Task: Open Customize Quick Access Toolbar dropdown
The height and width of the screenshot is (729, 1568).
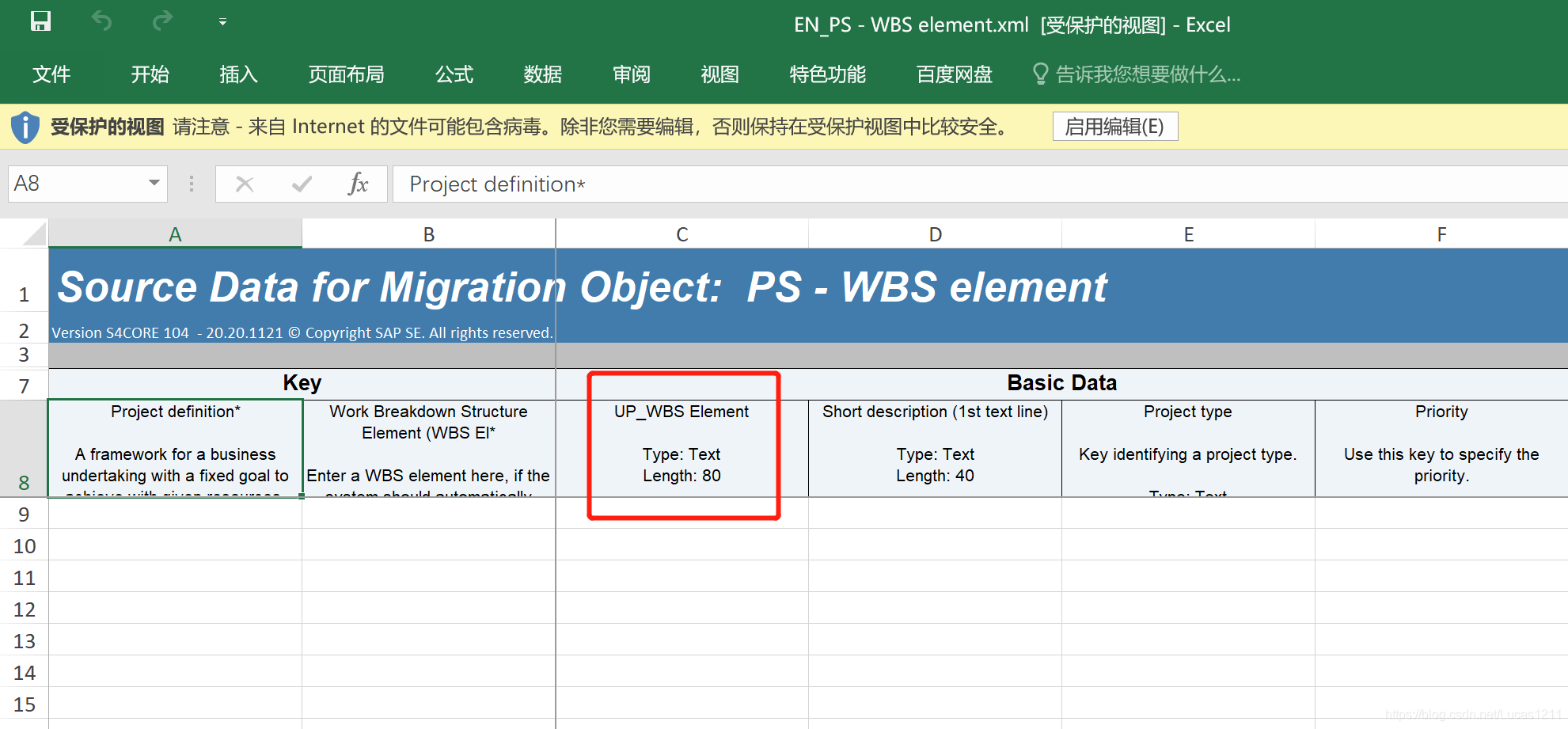Action: coord(223,22)
